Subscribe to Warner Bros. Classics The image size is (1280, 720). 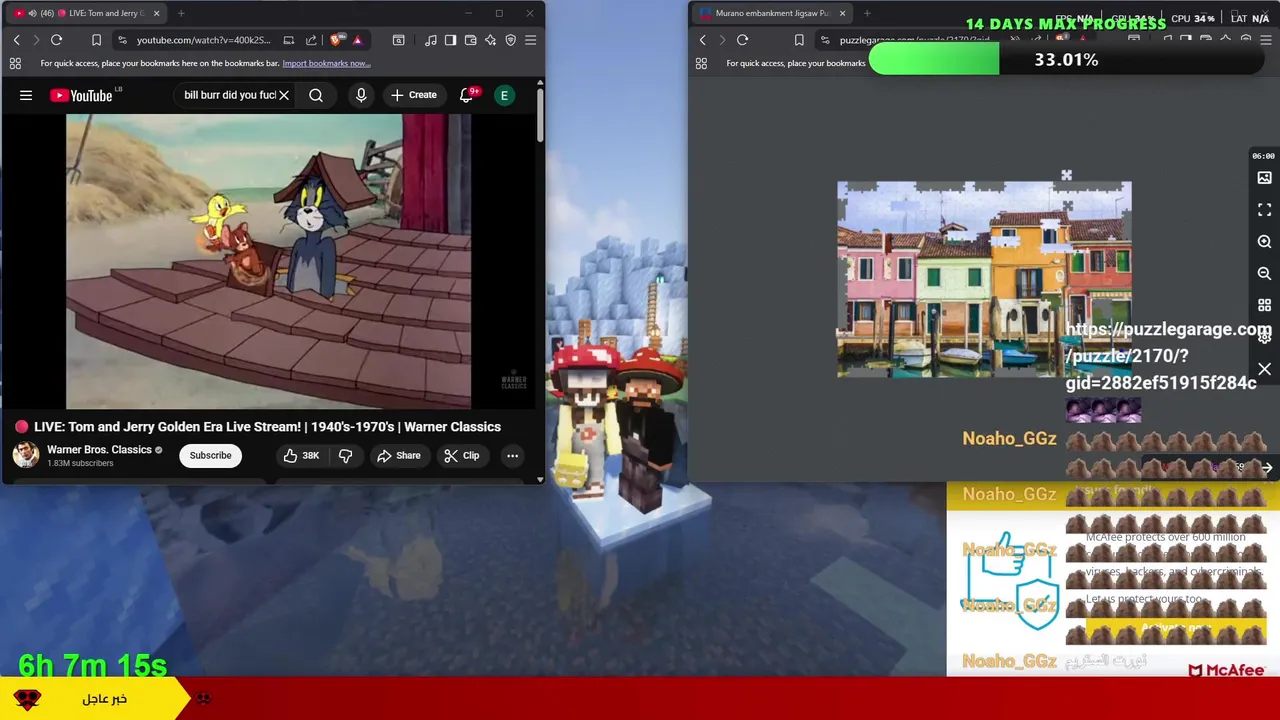[x=210, y=455]
